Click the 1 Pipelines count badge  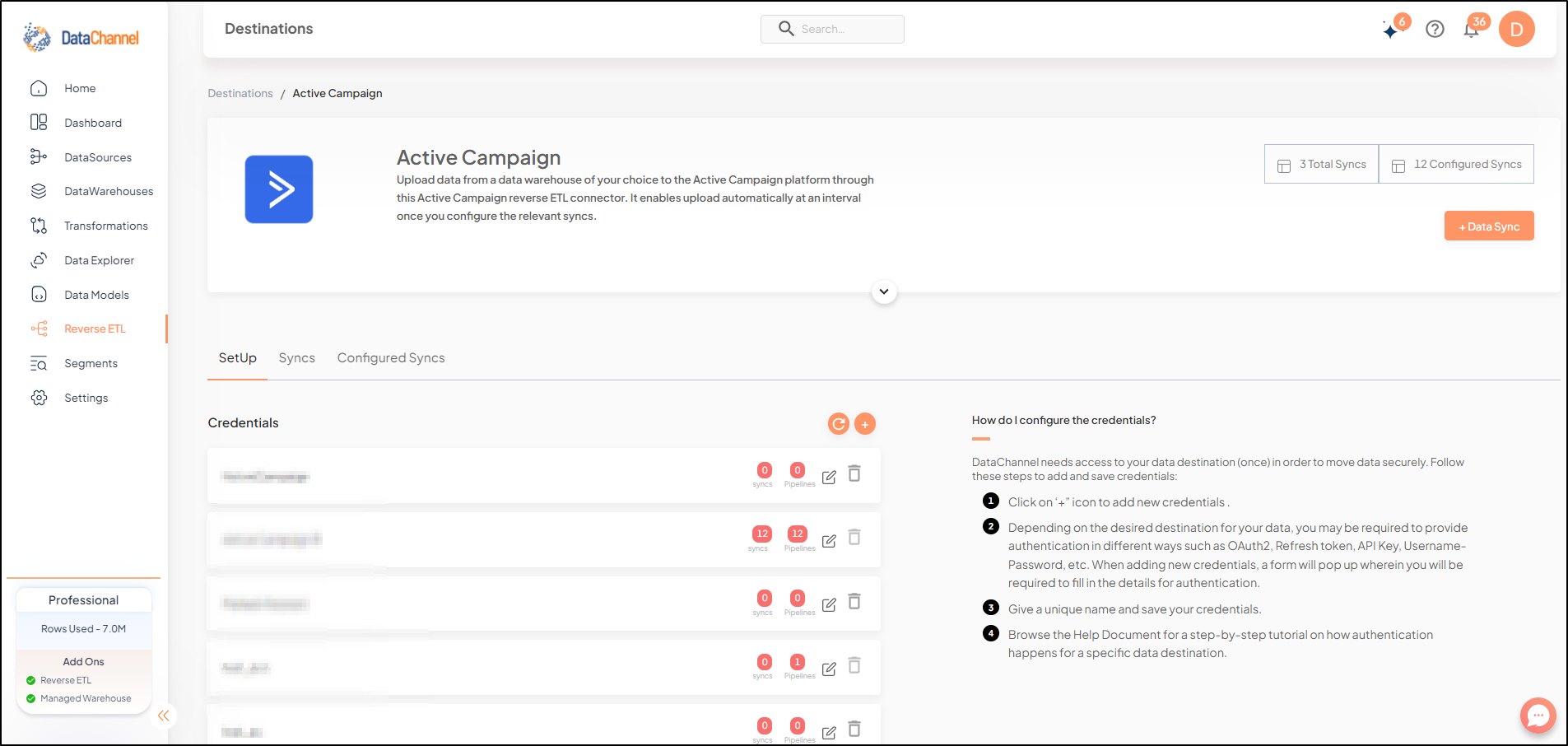tap(797, 662)
